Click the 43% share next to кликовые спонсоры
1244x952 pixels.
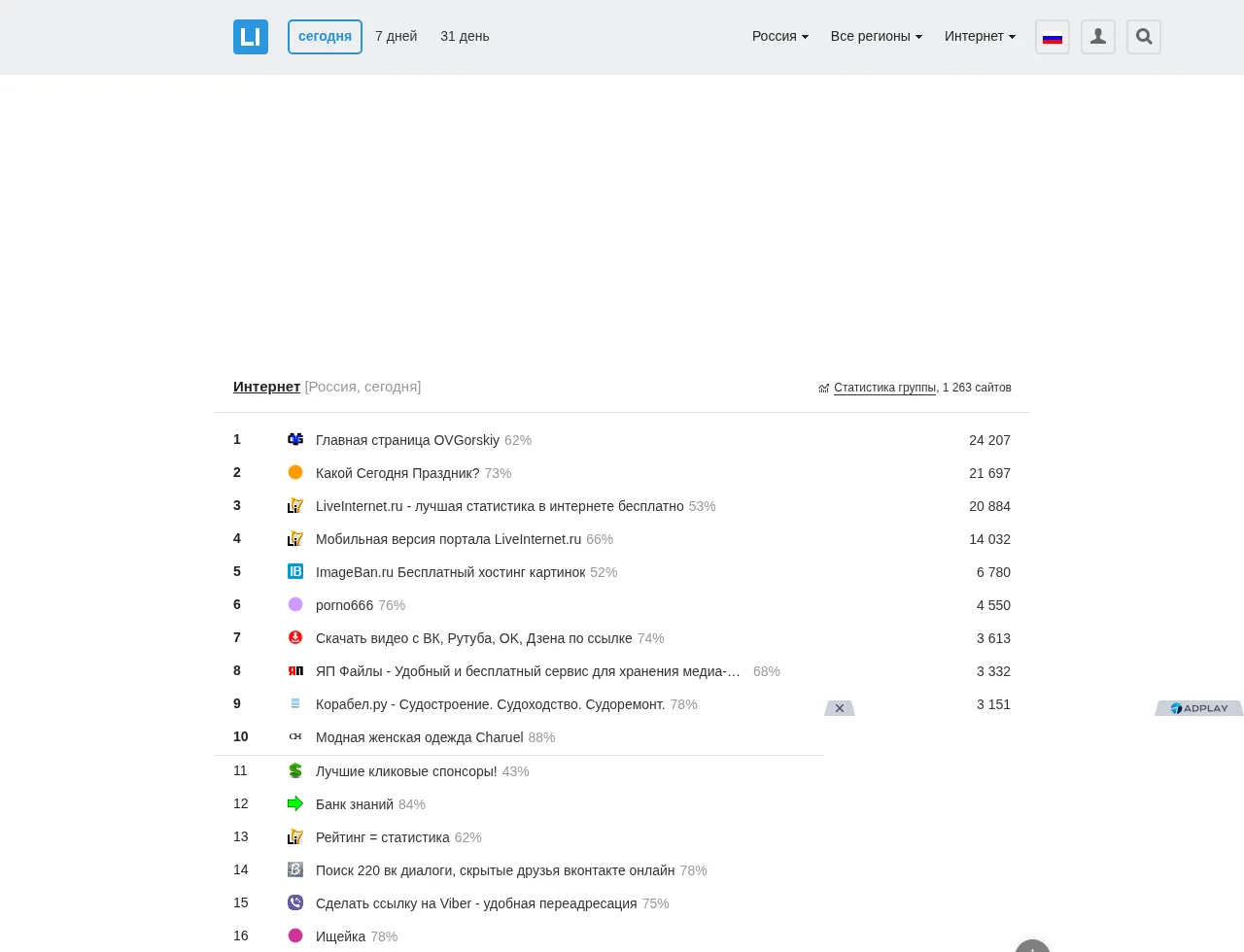[x=515, y=771]
